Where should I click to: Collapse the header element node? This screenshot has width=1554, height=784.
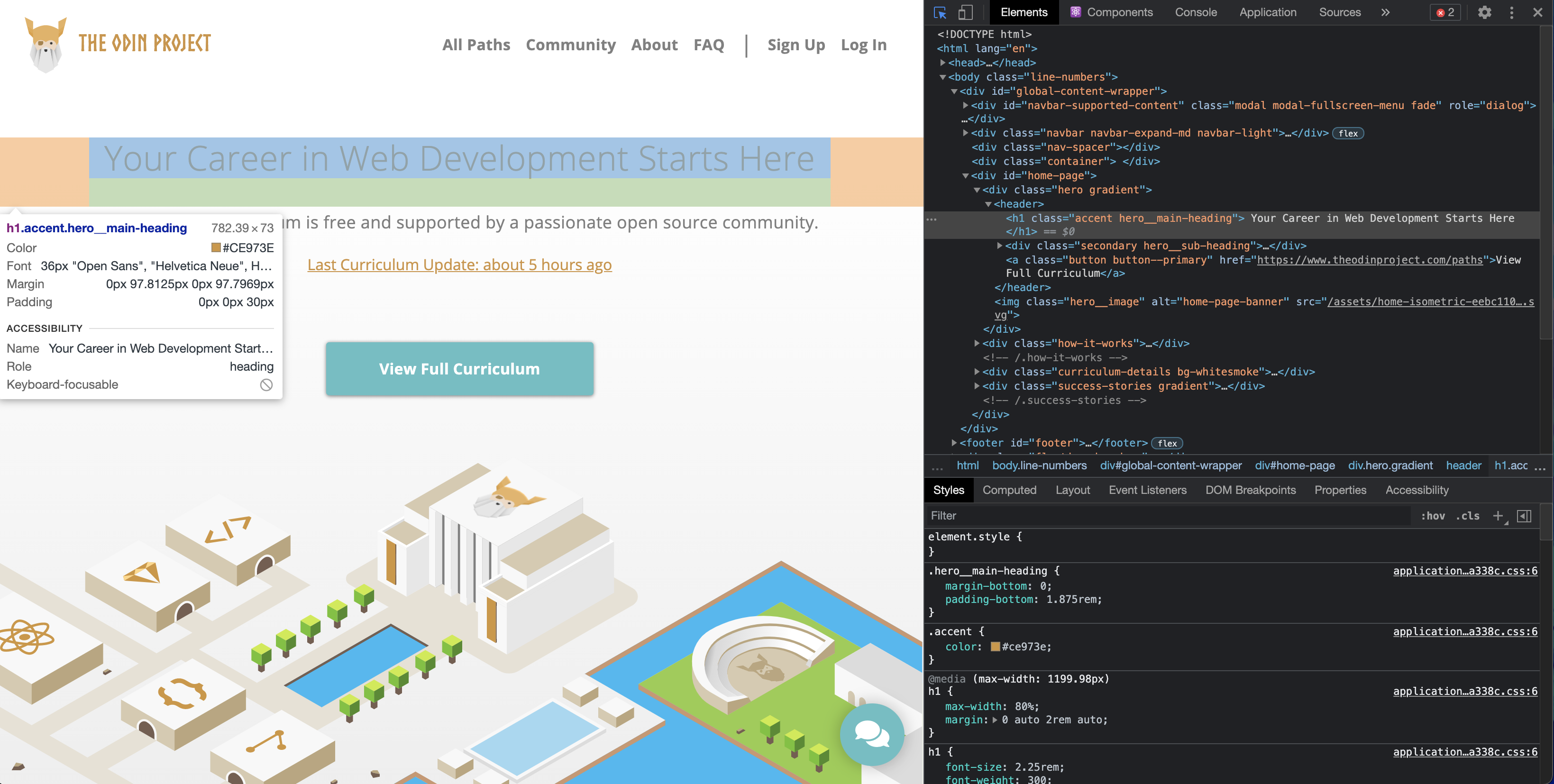pyautogui.click(x=988, y=204)
